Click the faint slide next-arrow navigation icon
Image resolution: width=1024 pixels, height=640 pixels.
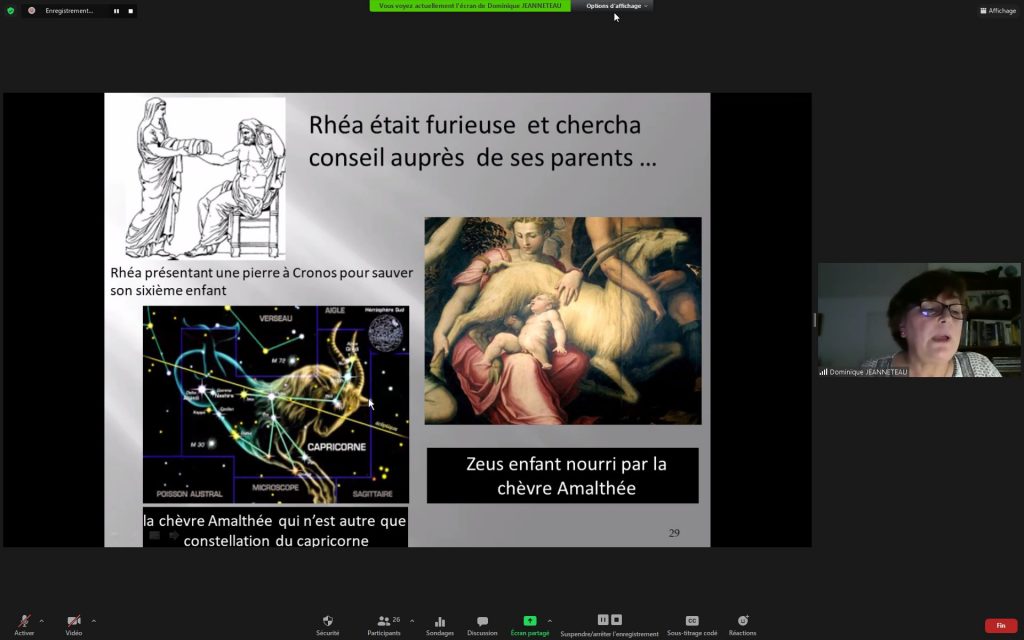pyautogui.click(x=174, y=536)
